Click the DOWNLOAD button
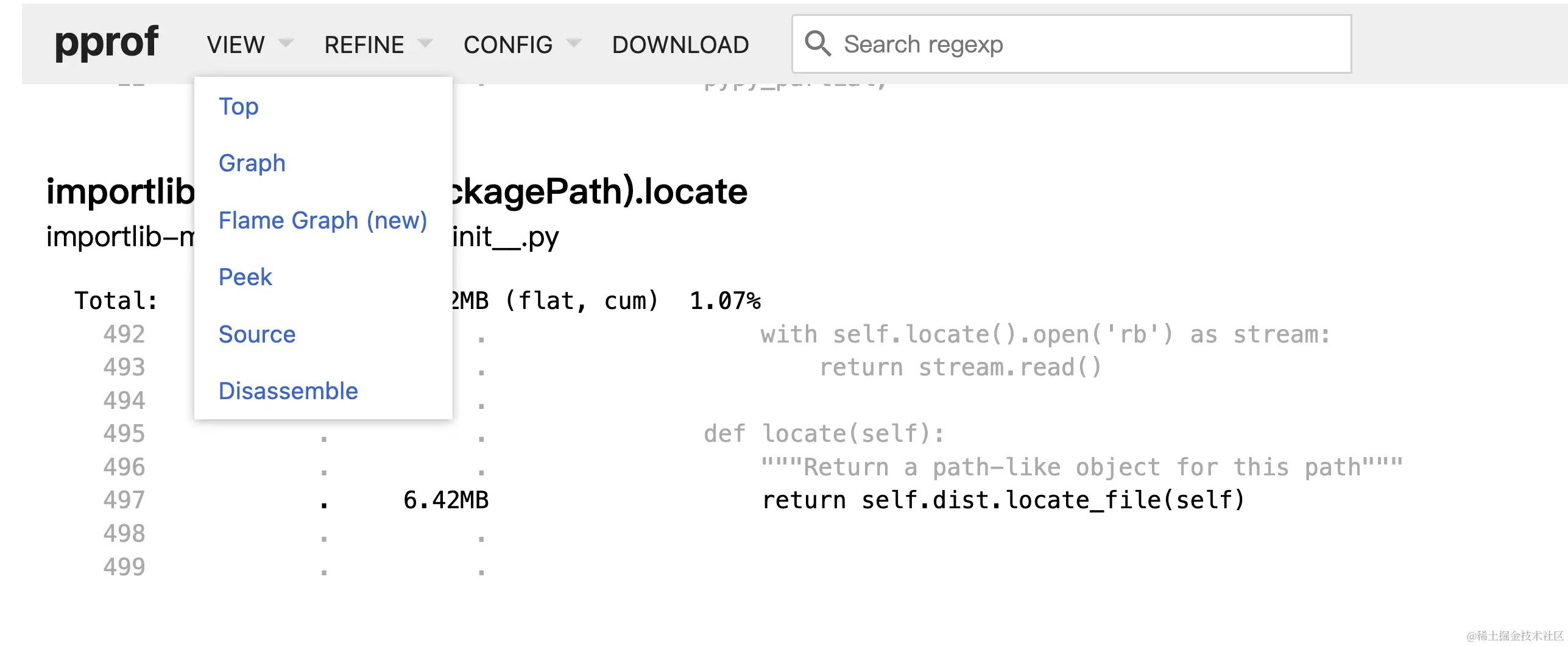Viewport: 1568px width, 646px height. click(x=680, y=44)
